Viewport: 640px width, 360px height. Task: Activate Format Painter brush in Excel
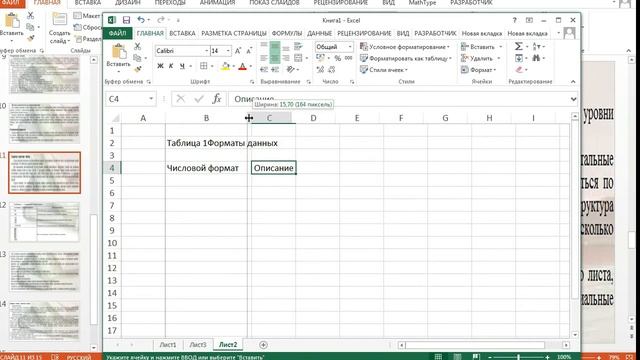138,69
